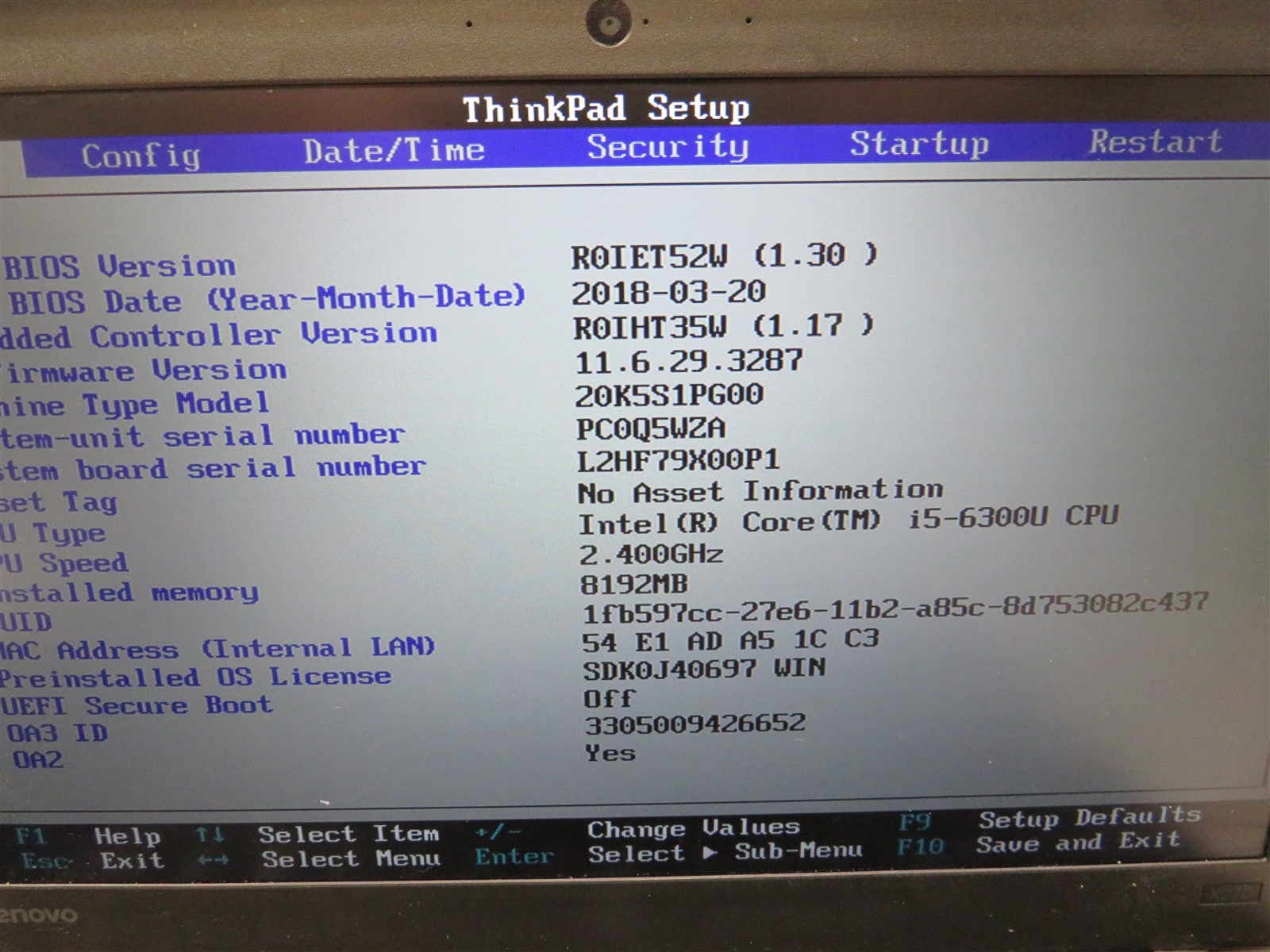This screenshot has height=952, width=1270.
Task: Select the Startup tab
Action: pyautogui.click(x=919, y=144)
